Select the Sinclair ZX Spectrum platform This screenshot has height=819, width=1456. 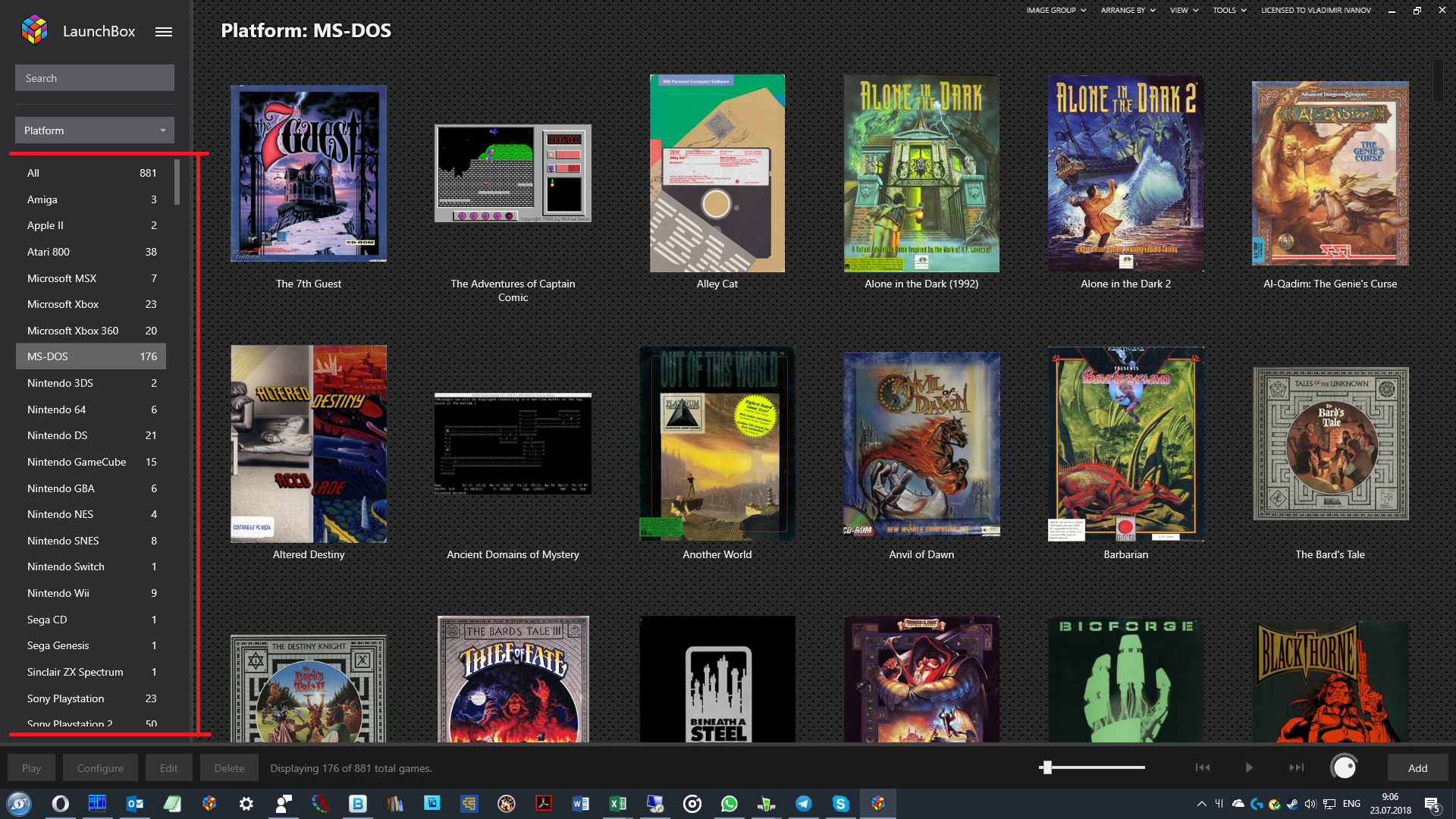[91, 672]
